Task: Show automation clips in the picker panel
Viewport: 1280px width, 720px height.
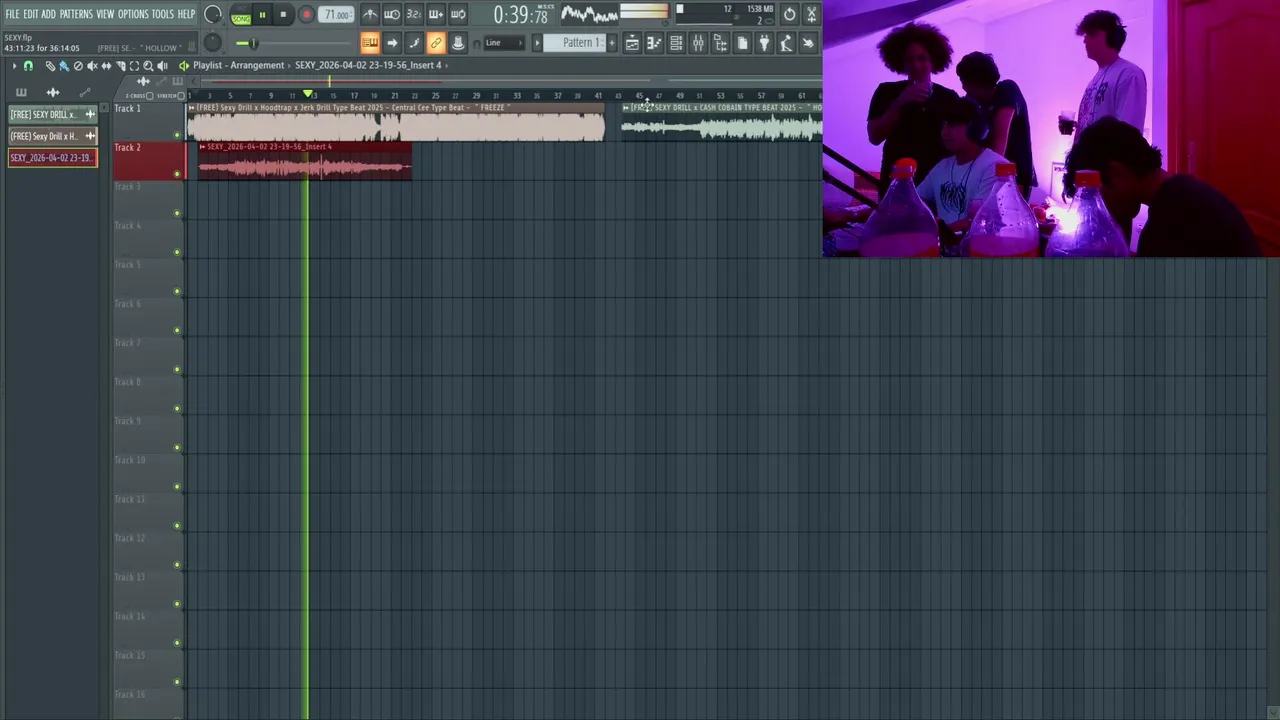Action: click(85, 92)
